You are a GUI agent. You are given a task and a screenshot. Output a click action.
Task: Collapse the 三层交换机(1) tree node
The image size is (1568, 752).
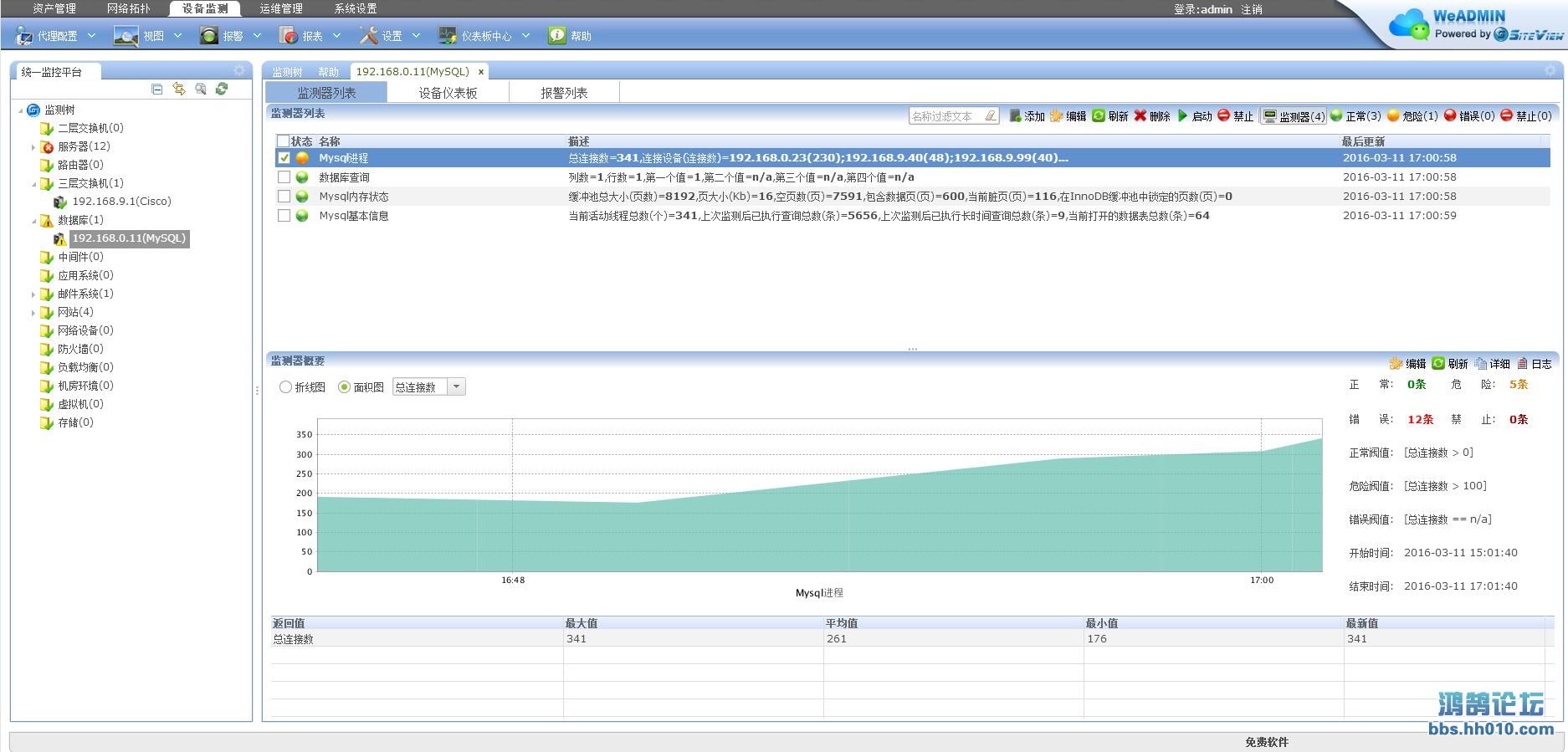click(33, 183)
